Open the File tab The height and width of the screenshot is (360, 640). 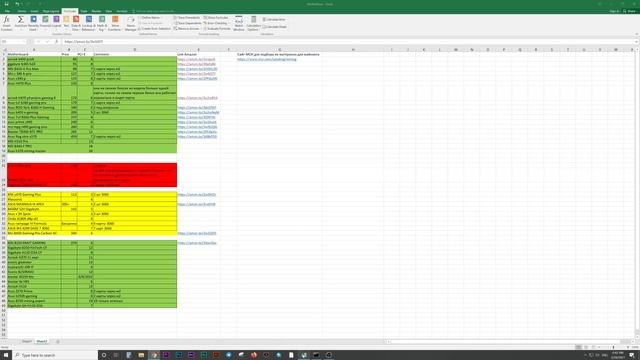(x=7, y=11)
